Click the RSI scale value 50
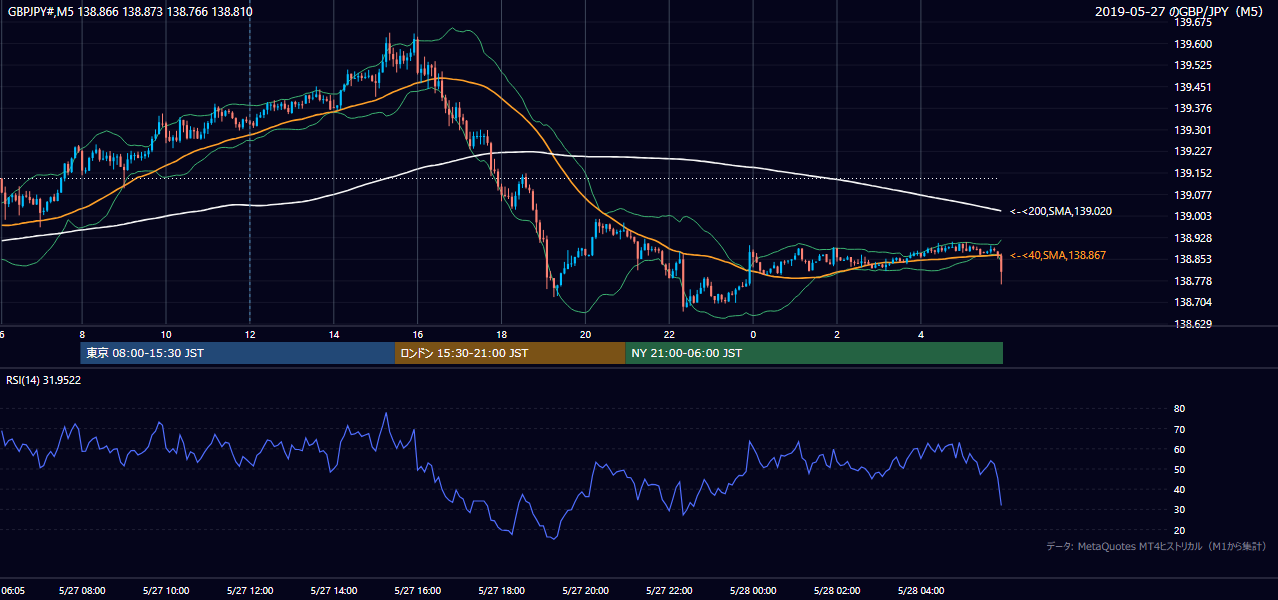 click(x=1179, y=469)
